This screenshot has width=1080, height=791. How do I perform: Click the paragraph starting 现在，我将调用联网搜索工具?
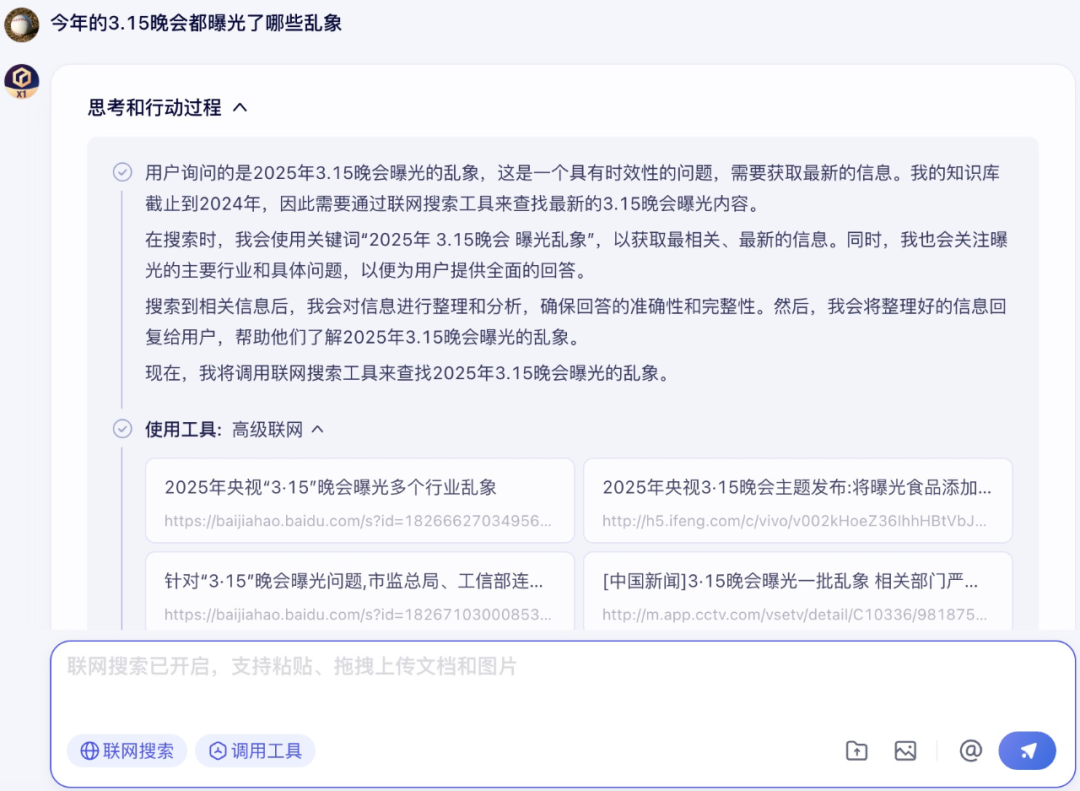point(408,373)
